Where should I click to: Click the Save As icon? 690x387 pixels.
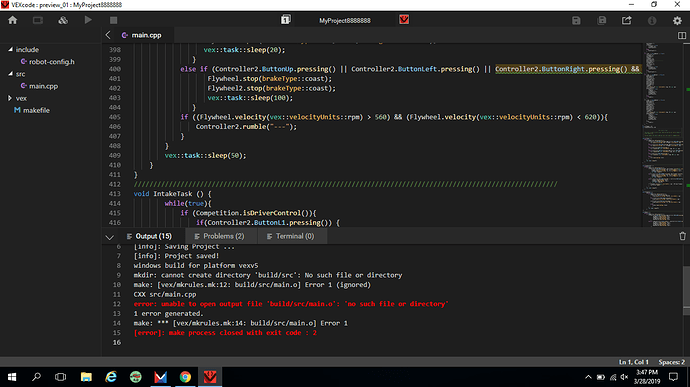(602, 20)
